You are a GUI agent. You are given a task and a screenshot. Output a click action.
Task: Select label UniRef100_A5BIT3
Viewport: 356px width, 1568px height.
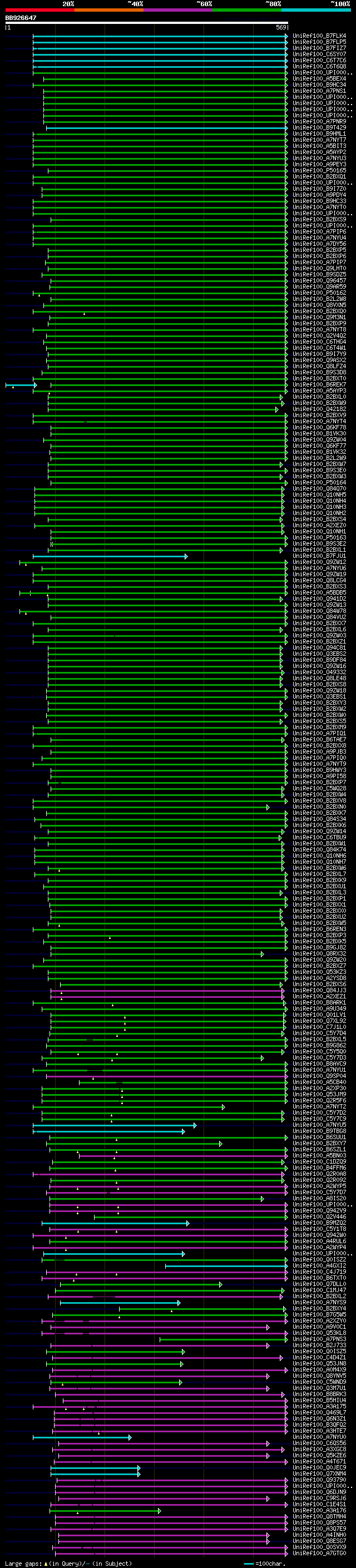click(319, 146)
